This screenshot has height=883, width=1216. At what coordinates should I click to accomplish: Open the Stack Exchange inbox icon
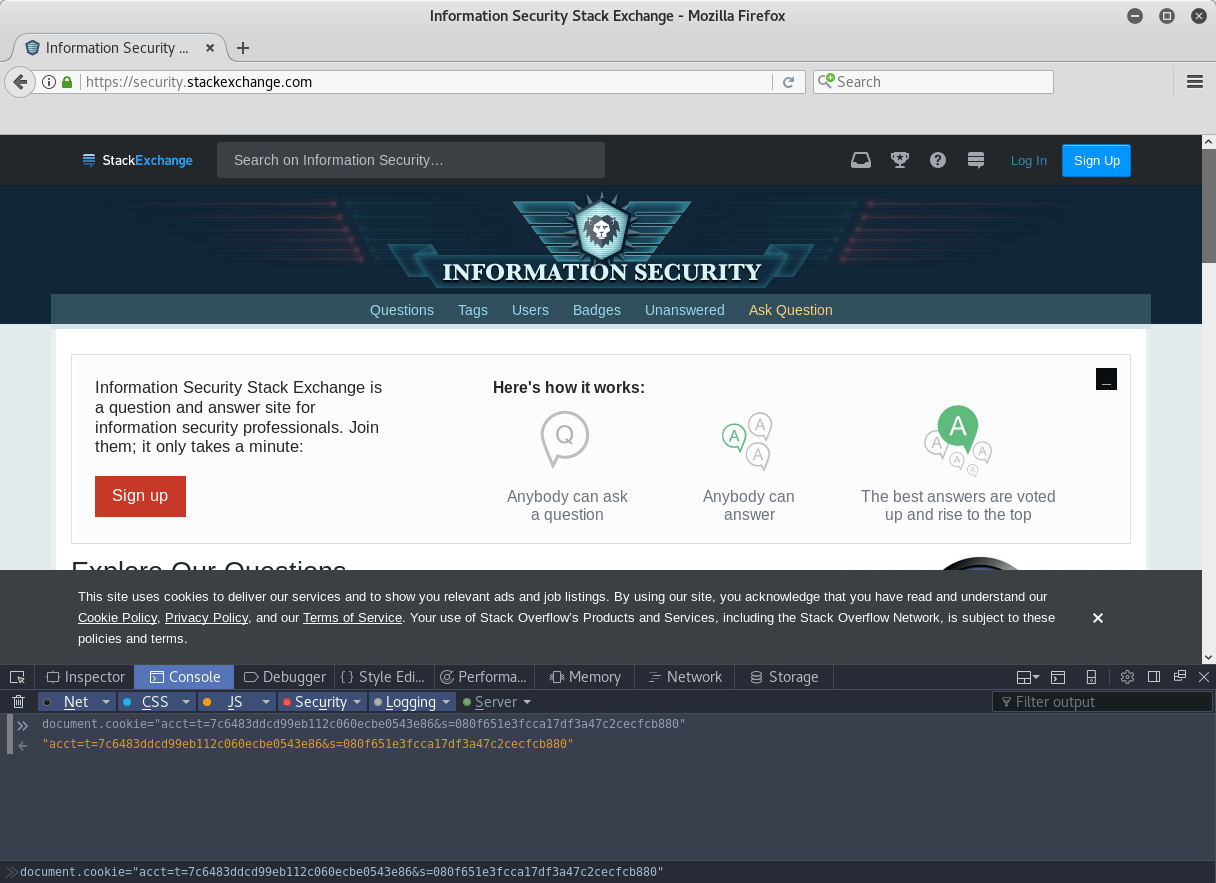(860, 160)
